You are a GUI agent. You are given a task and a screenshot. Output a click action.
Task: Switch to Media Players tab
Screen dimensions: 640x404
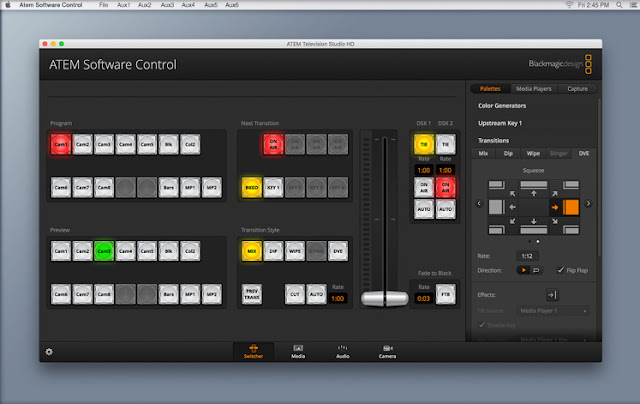click(533, 89)
